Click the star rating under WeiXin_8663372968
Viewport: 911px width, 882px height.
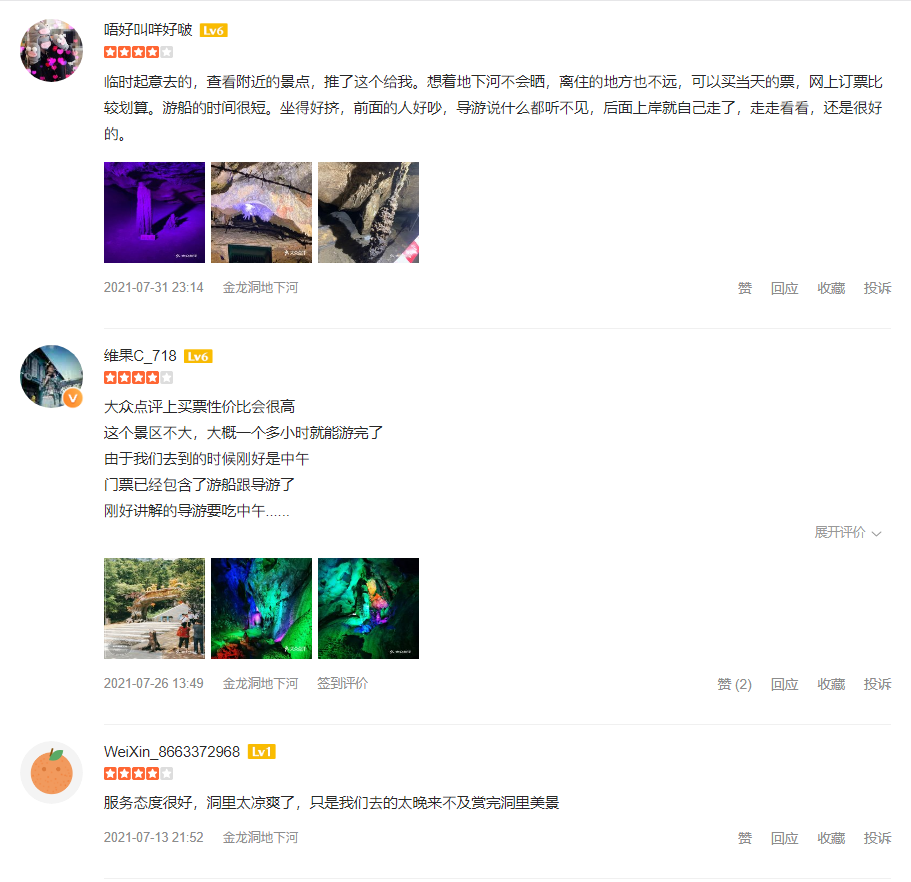(x=138, y=773)
